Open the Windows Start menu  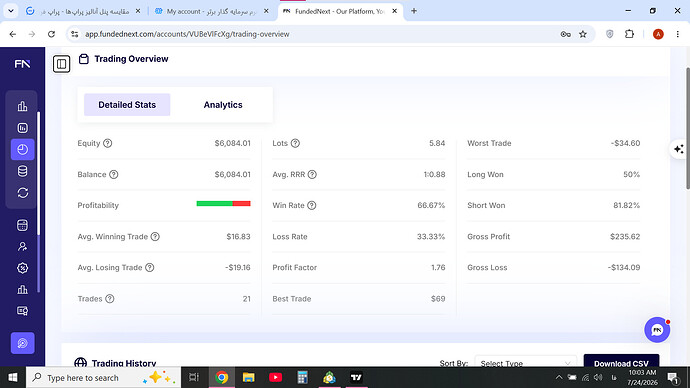tap(13, 377)
